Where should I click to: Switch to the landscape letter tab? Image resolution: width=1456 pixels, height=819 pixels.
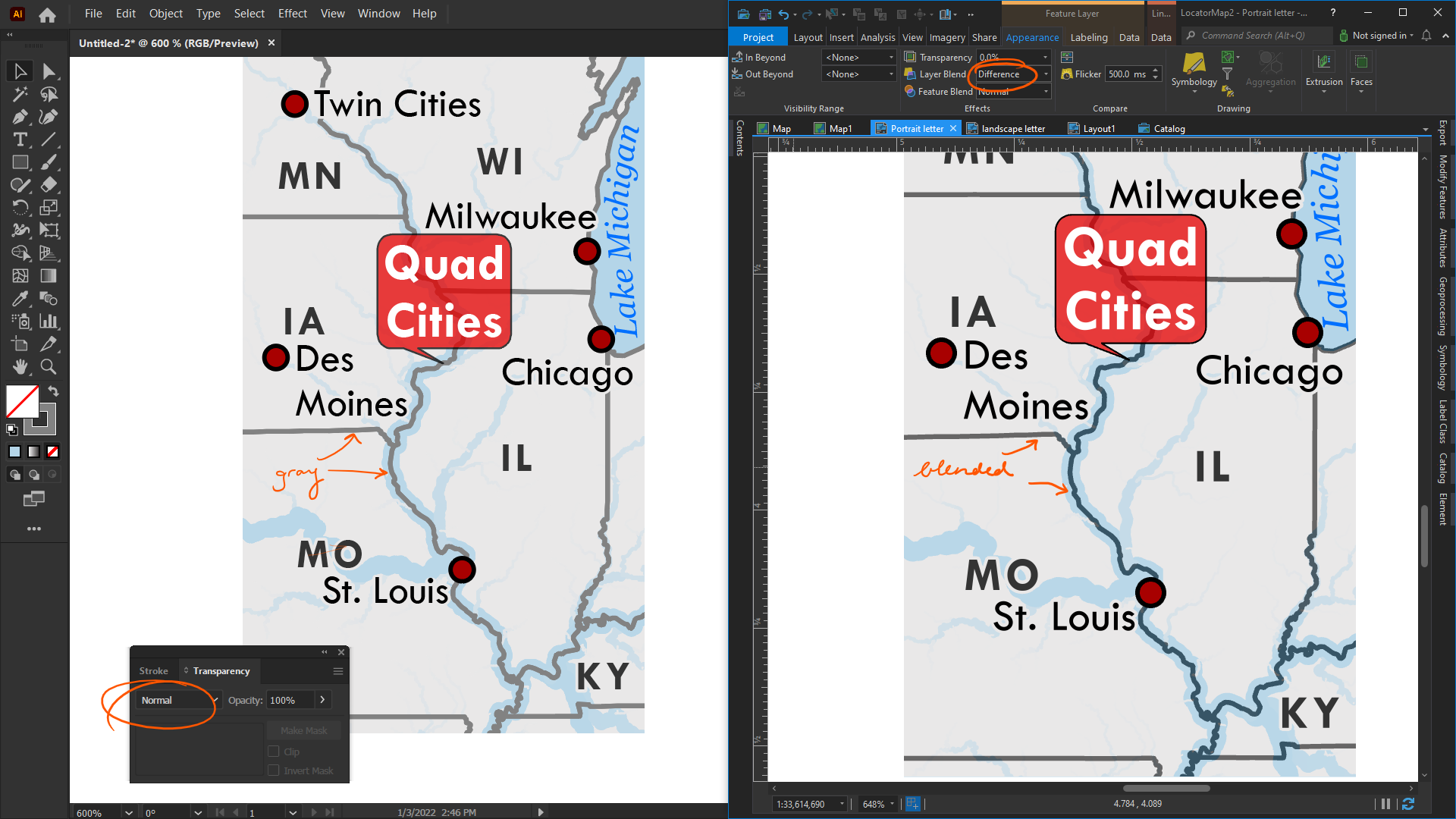coord(1012,129)
